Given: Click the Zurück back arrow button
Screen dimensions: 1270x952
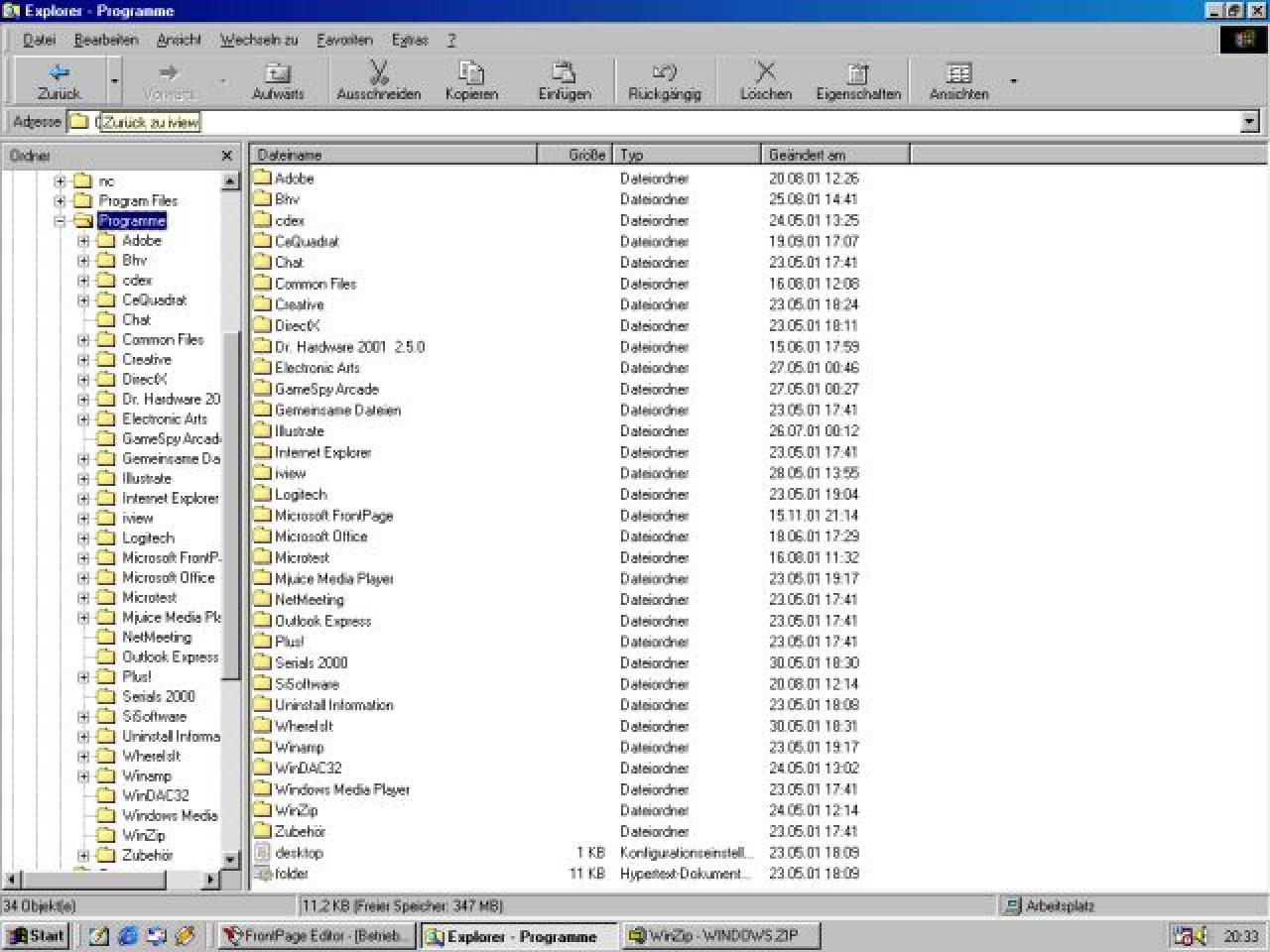Looking at the screenshot, I should (x=60, y=81).
